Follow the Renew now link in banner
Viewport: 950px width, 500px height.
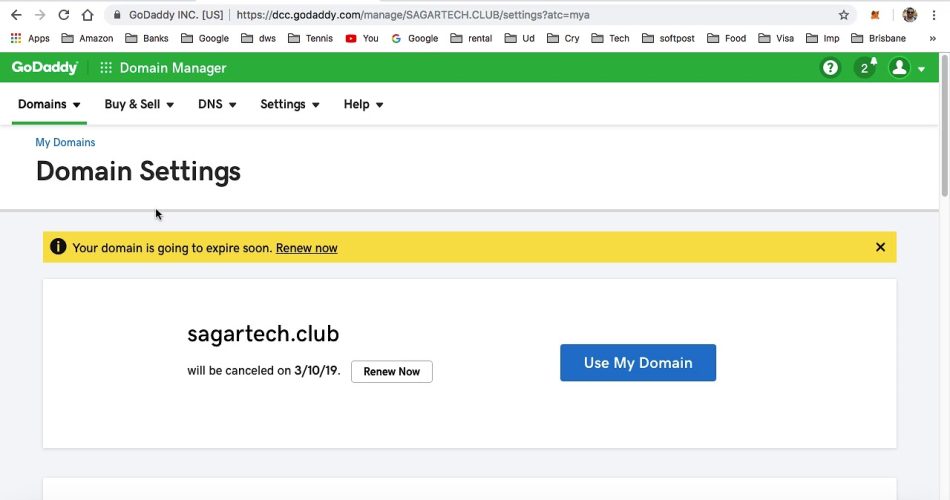coord(306,248)
